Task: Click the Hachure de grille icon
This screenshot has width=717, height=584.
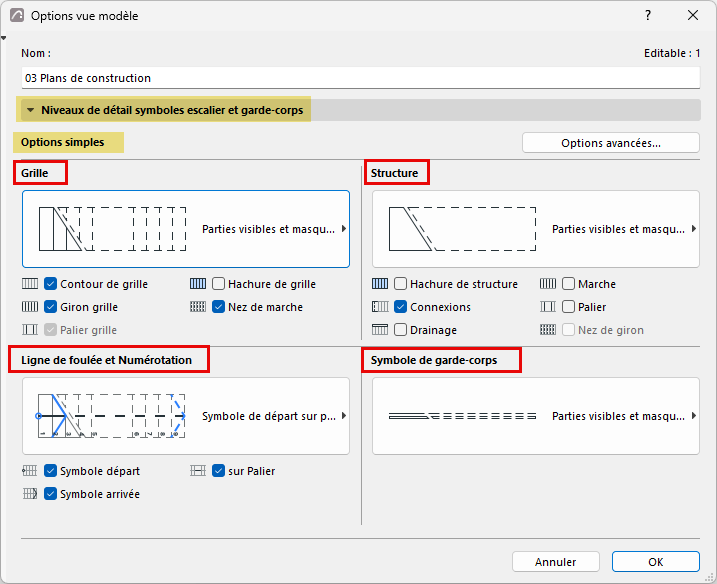Action: tap(198, 284)
